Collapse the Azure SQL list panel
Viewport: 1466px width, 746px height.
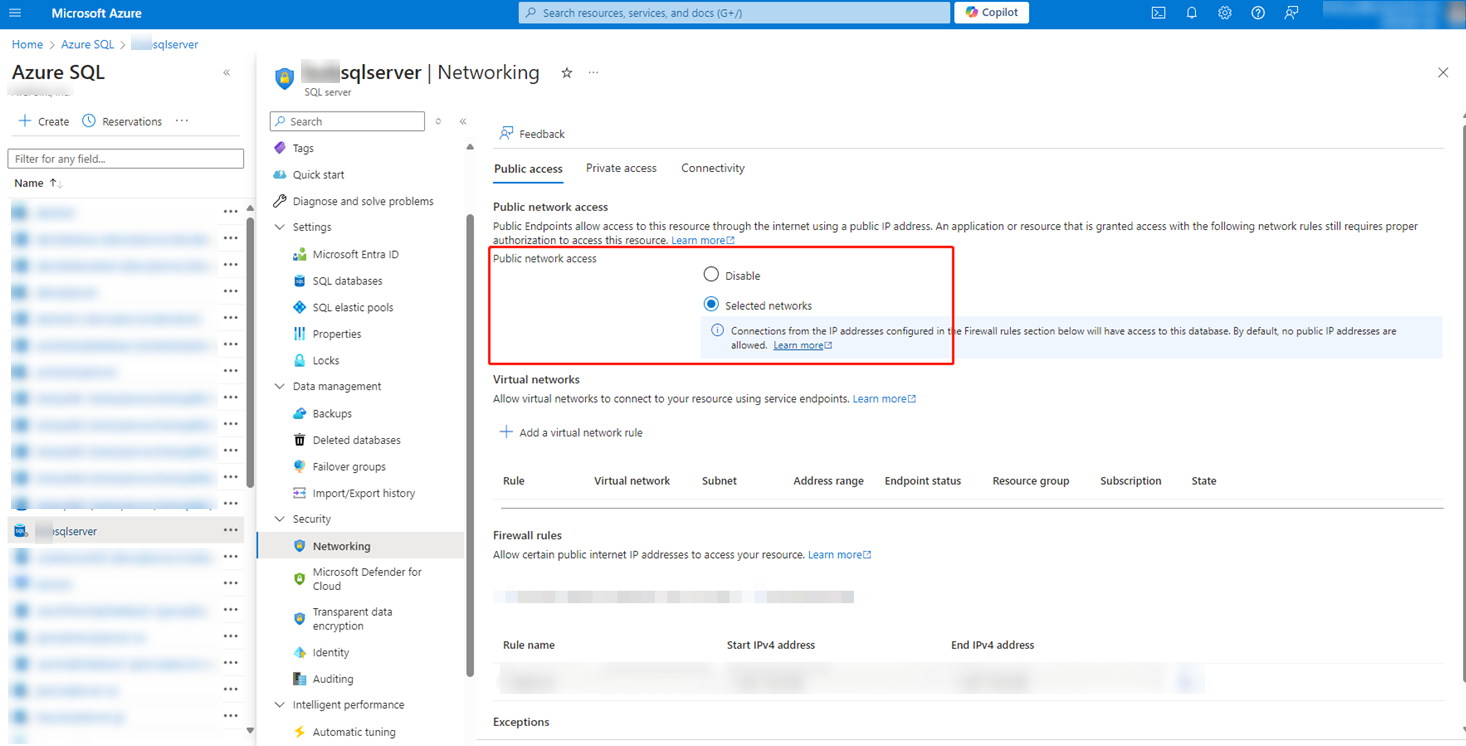point(227,73)
